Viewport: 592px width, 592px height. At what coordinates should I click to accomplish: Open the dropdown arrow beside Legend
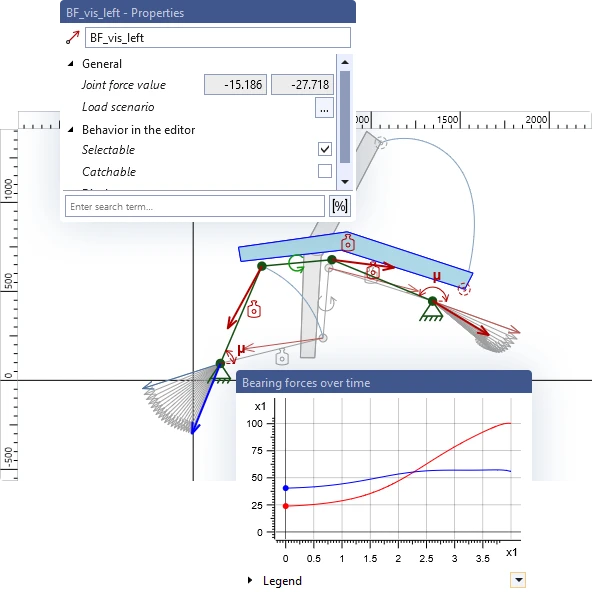(x=518, y=580)
